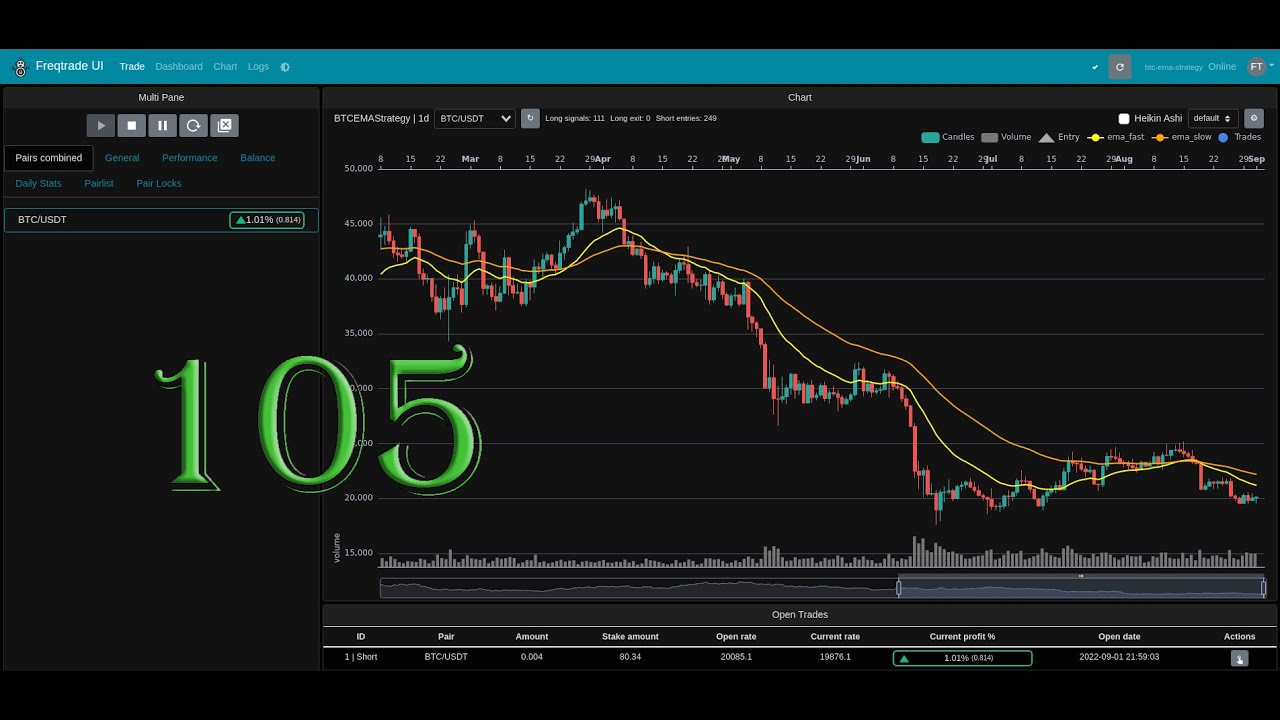The height and width of the screenshot is (720, 1280).
Task: Reload bot configuration icon
Action: click(194, 125)
